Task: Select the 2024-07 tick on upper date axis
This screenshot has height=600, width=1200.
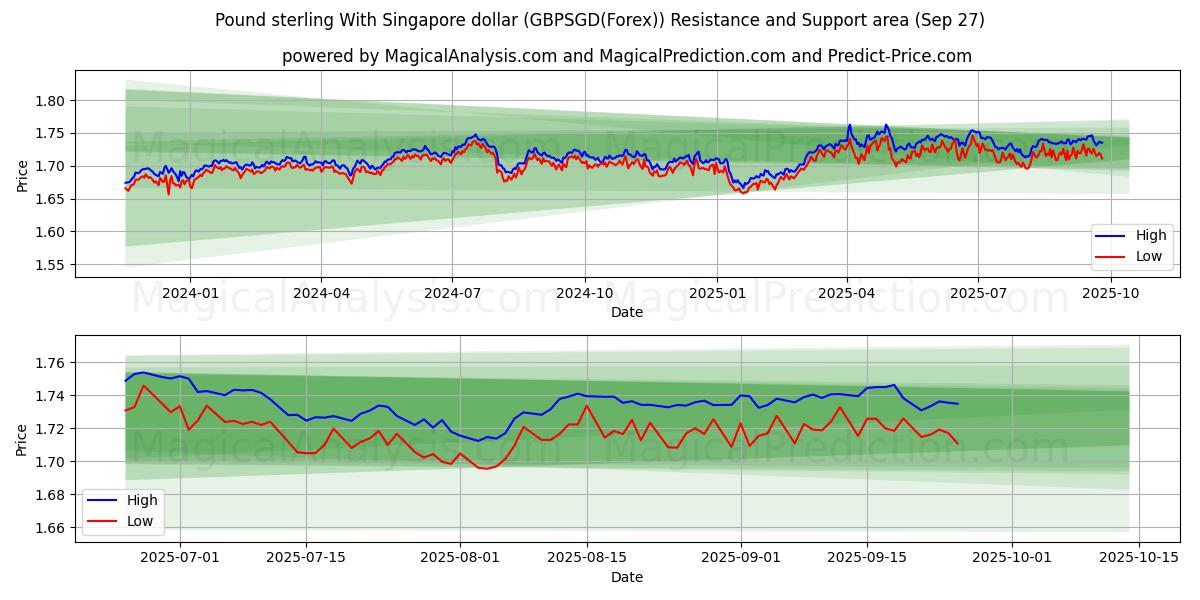Action: click(x=452, y=293)
